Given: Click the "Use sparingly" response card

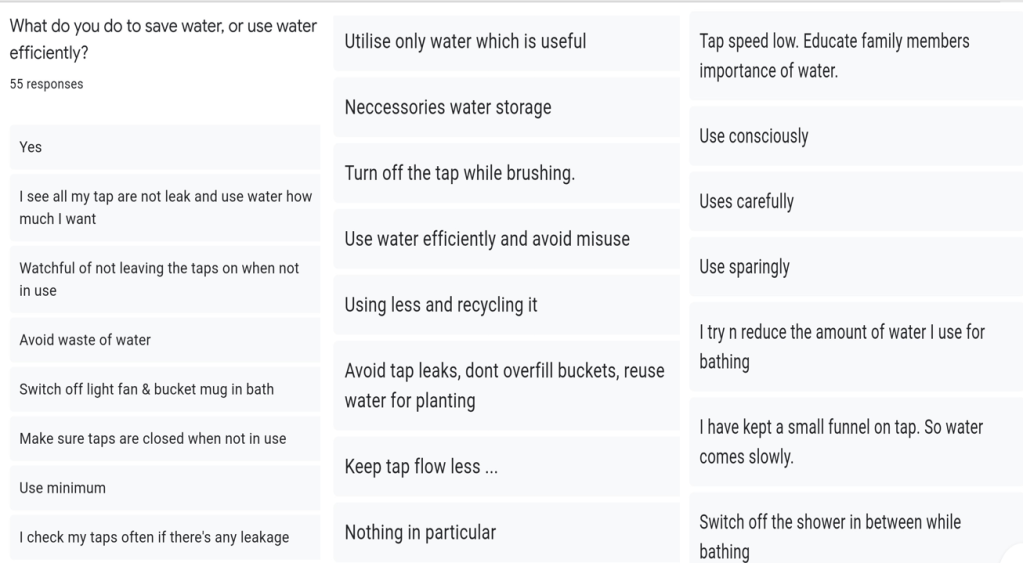Looking at the screenshot, I should [x=856, y=267].
